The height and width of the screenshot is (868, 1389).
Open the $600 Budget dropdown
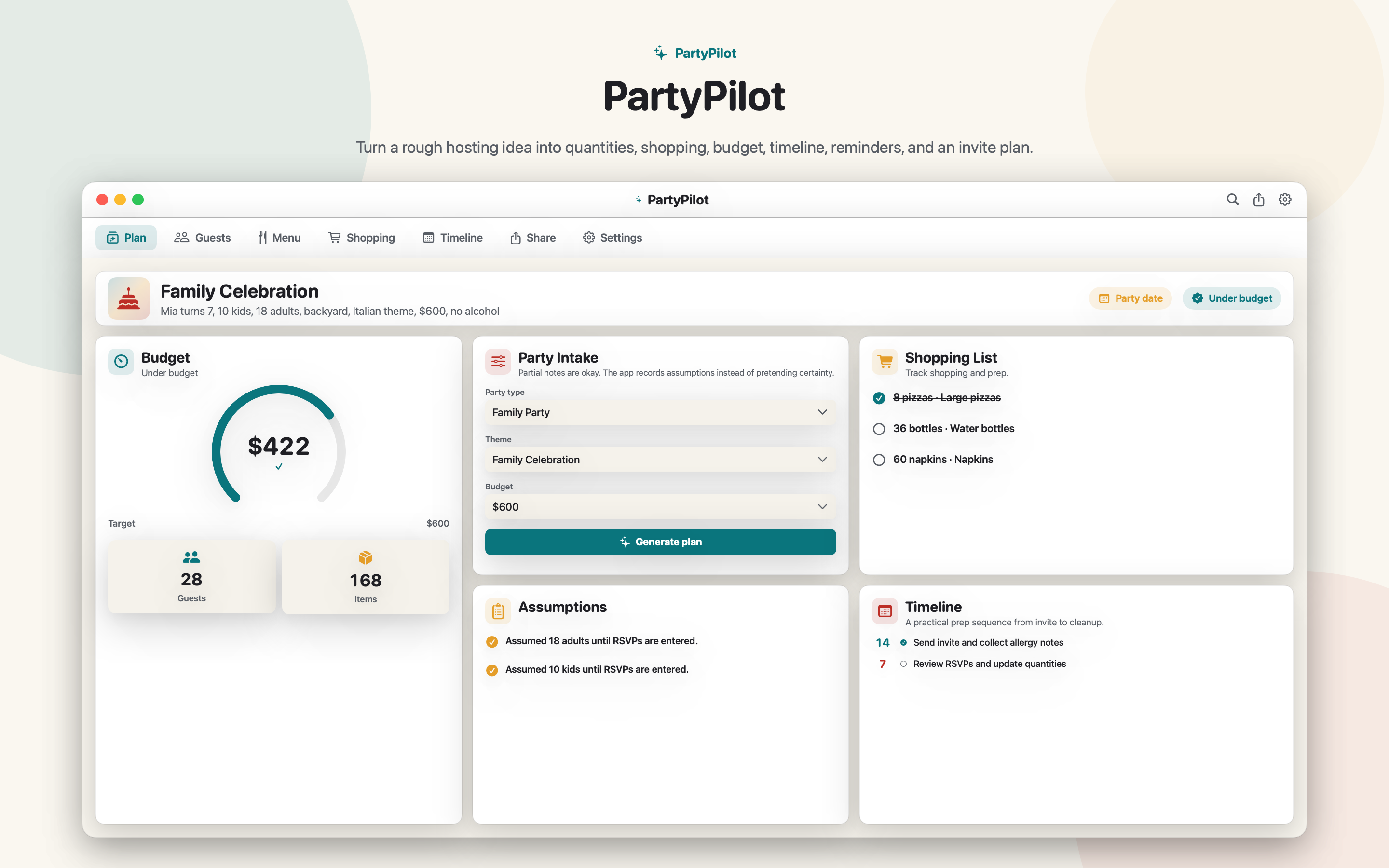[x=660, y=506]
